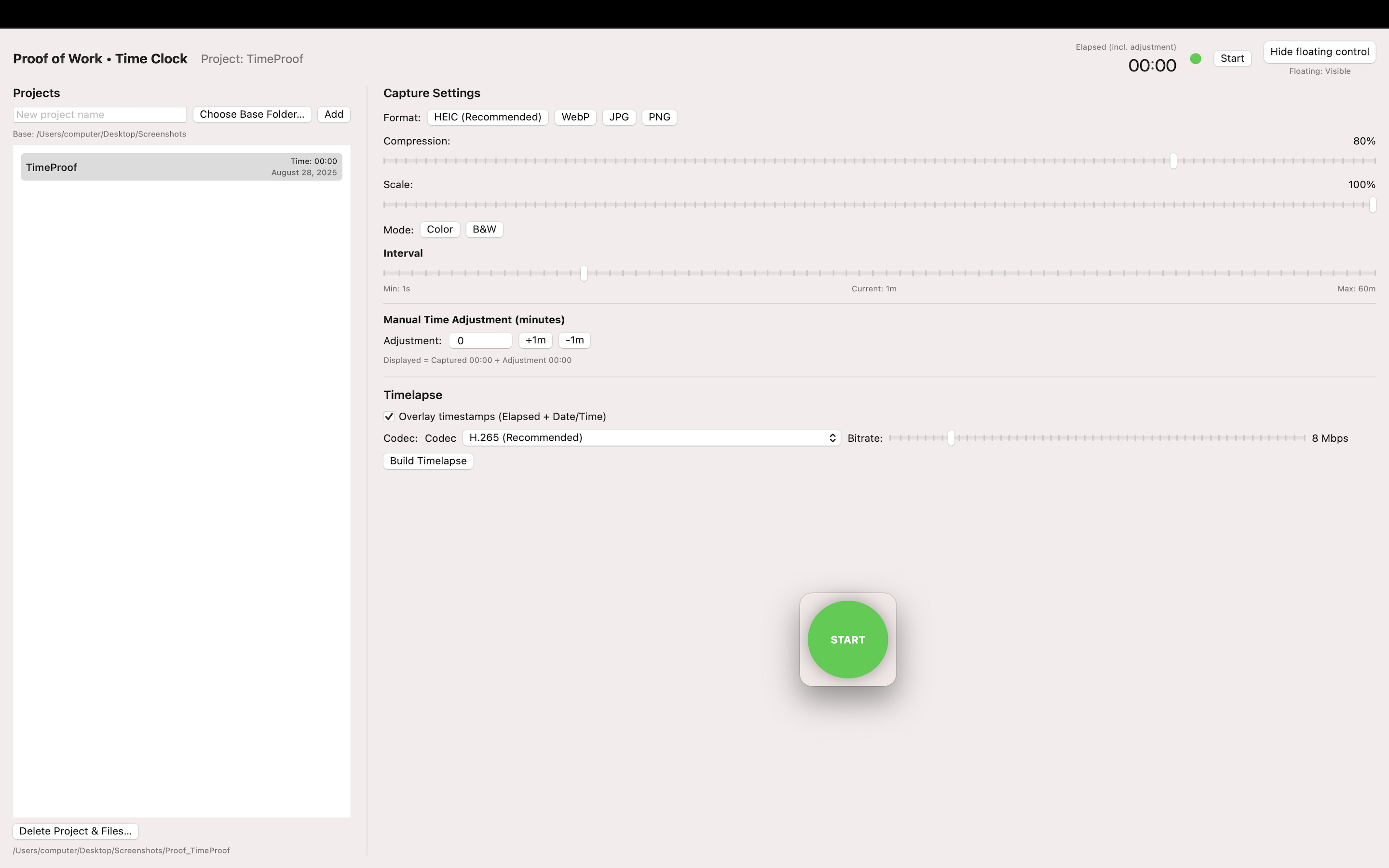Click the green status indicator dot

[1196, 58]
